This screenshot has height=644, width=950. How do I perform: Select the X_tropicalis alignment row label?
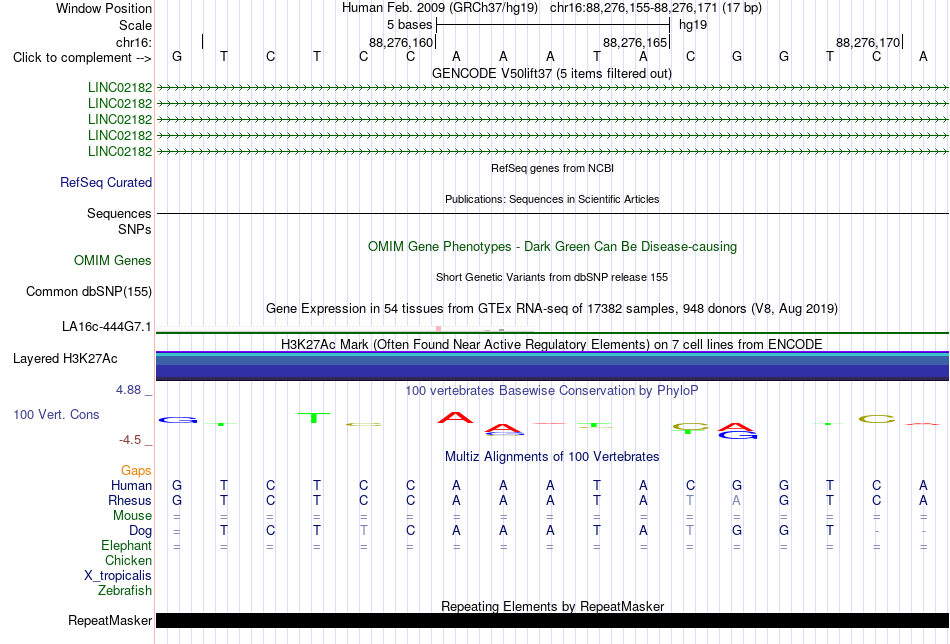click(x=118, y=576)
